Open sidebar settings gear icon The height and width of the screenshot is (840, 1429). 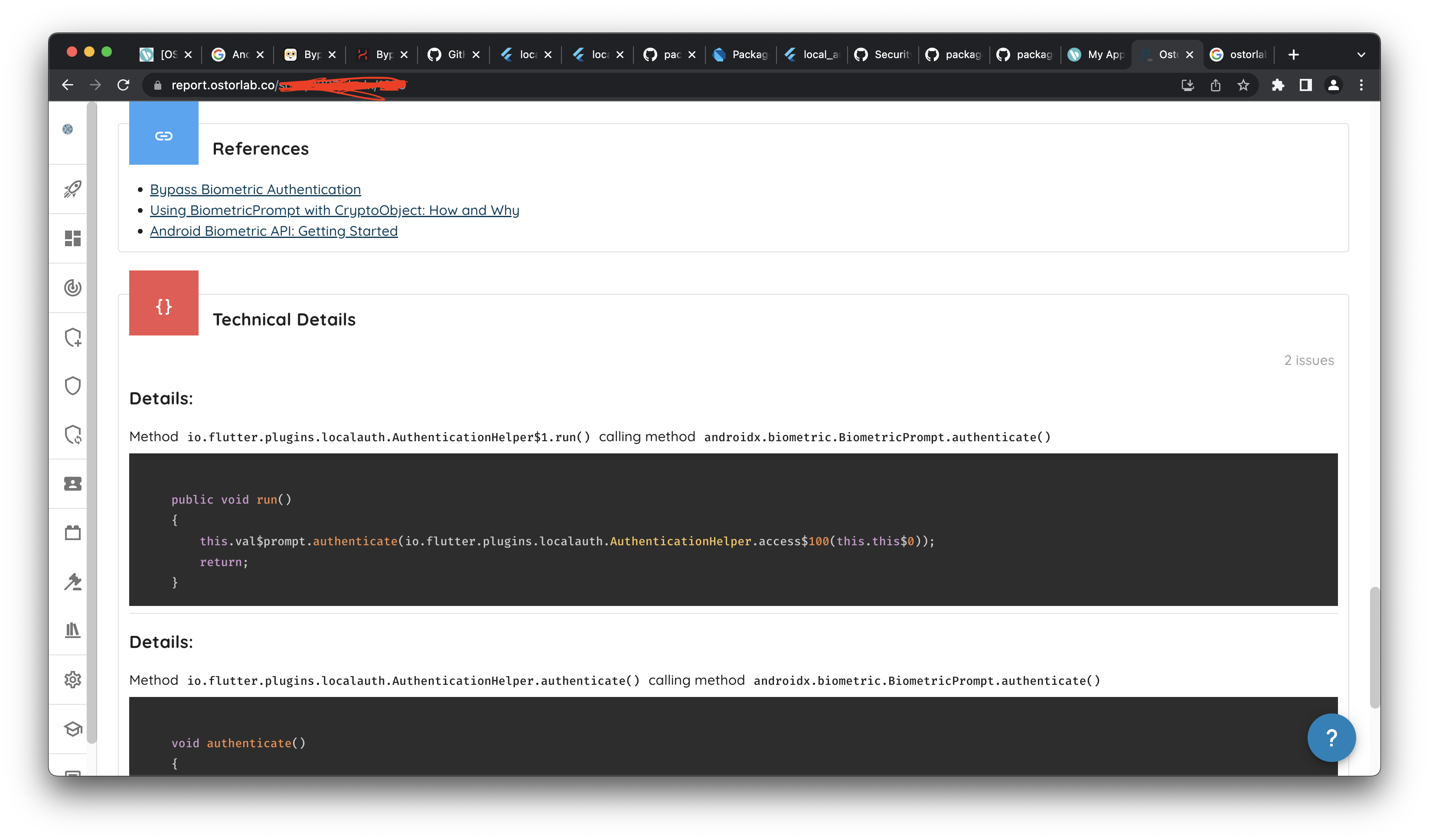tap(72, 679)
